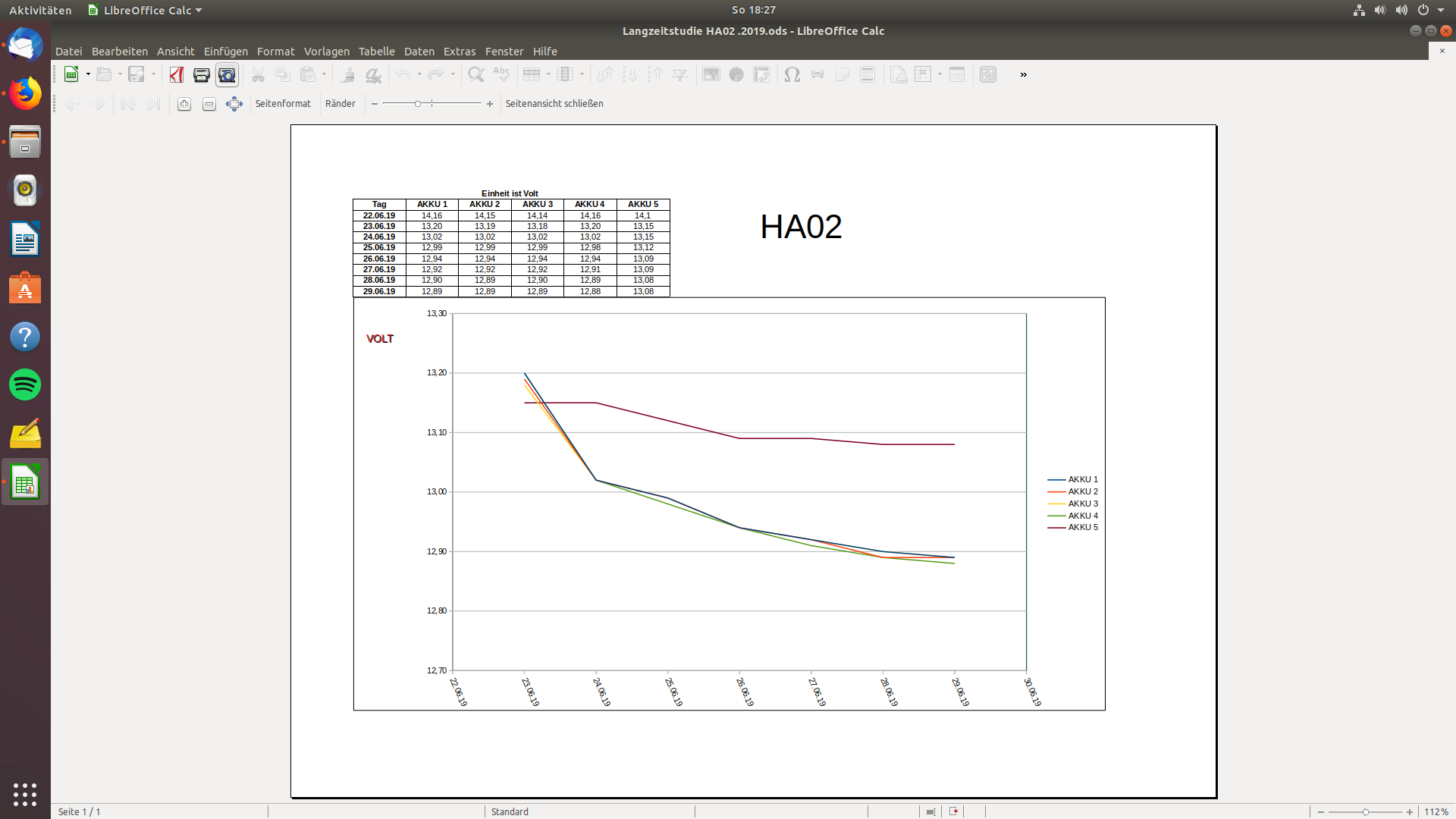
Task: Click the zoom out page icon
Action: [x=209, y=104]
